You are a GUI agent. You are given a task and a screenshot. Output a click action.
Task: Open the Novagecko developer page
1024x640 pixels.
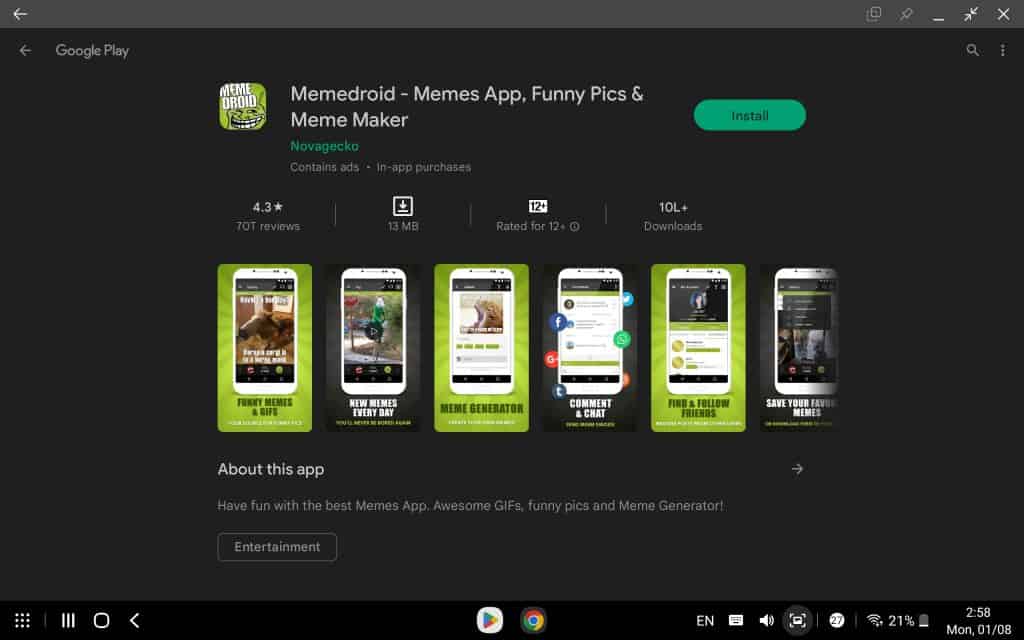[x=324, y=145]
